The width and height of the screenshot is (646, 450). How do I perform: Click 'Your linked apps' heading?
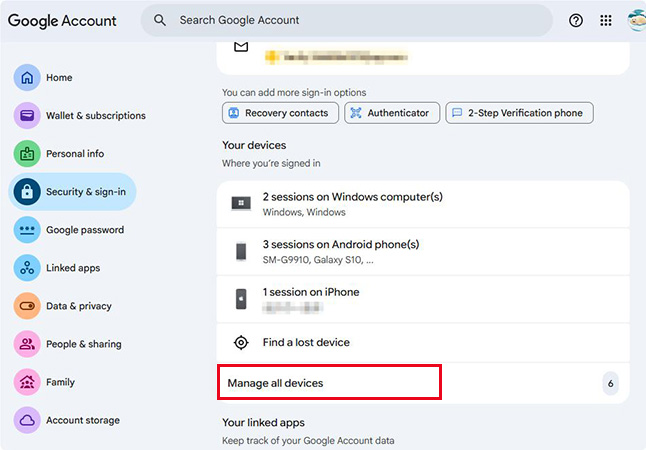263,422
